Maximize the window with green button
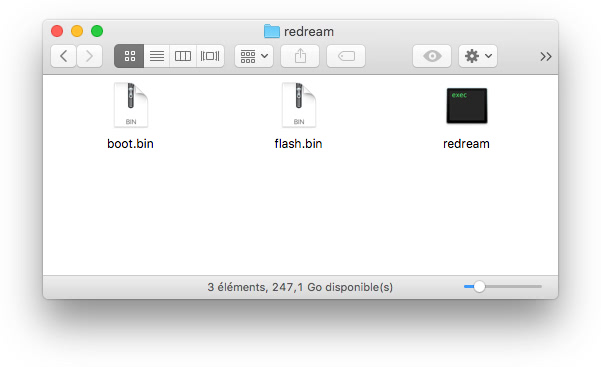601x367 pixels. [97, 31]
